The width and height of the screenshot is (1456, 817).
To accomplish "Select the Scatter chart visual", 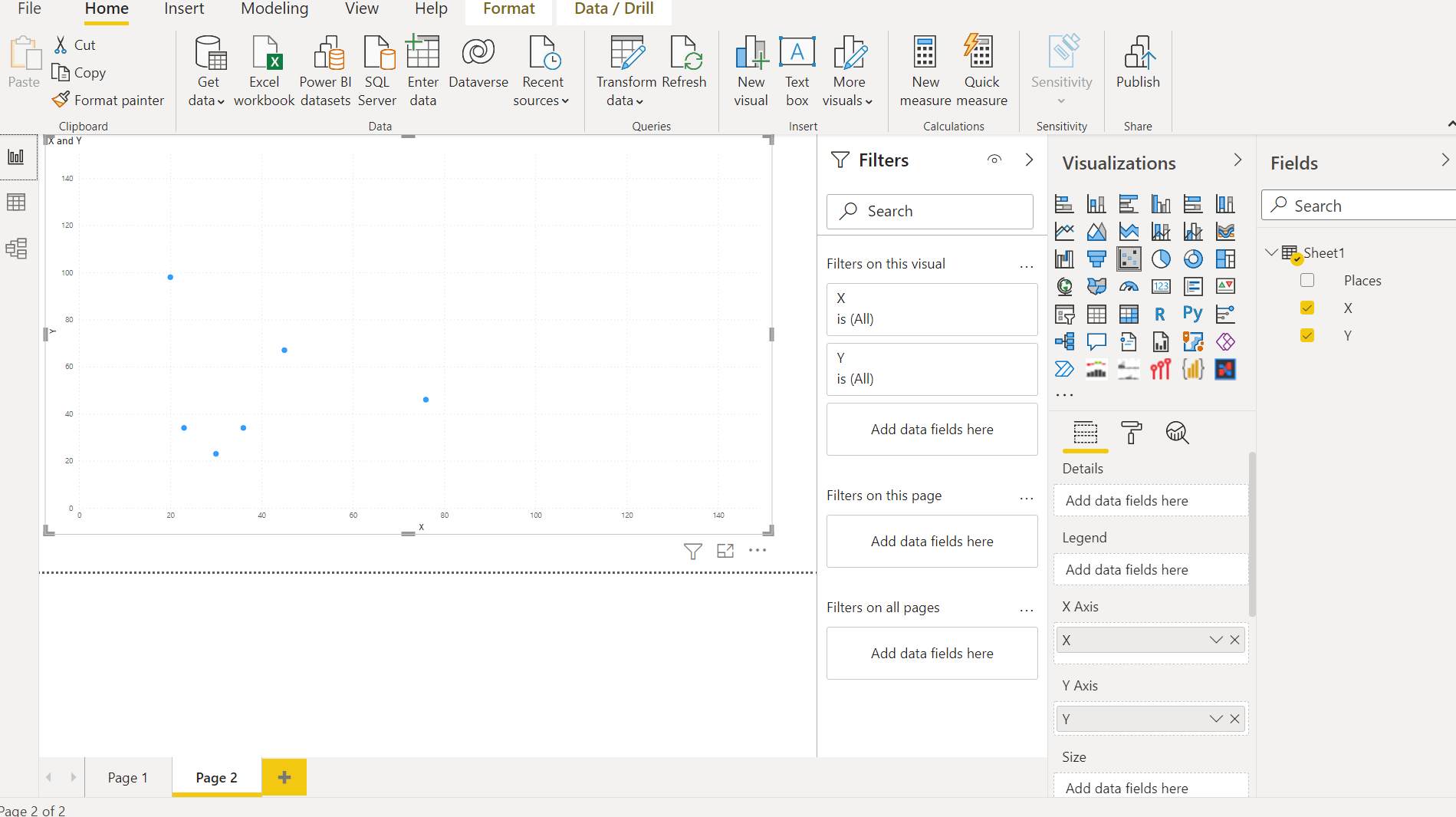I will click(1129, 259).
